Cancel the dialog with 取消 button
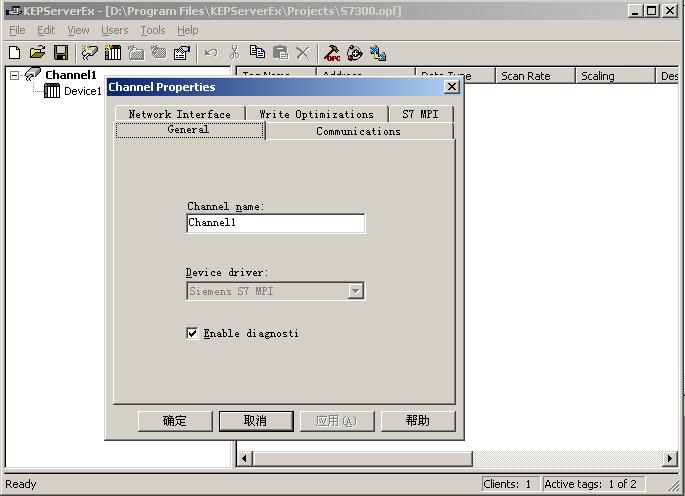The width and height of the screenshot is (685, 496). pos(256,421)
